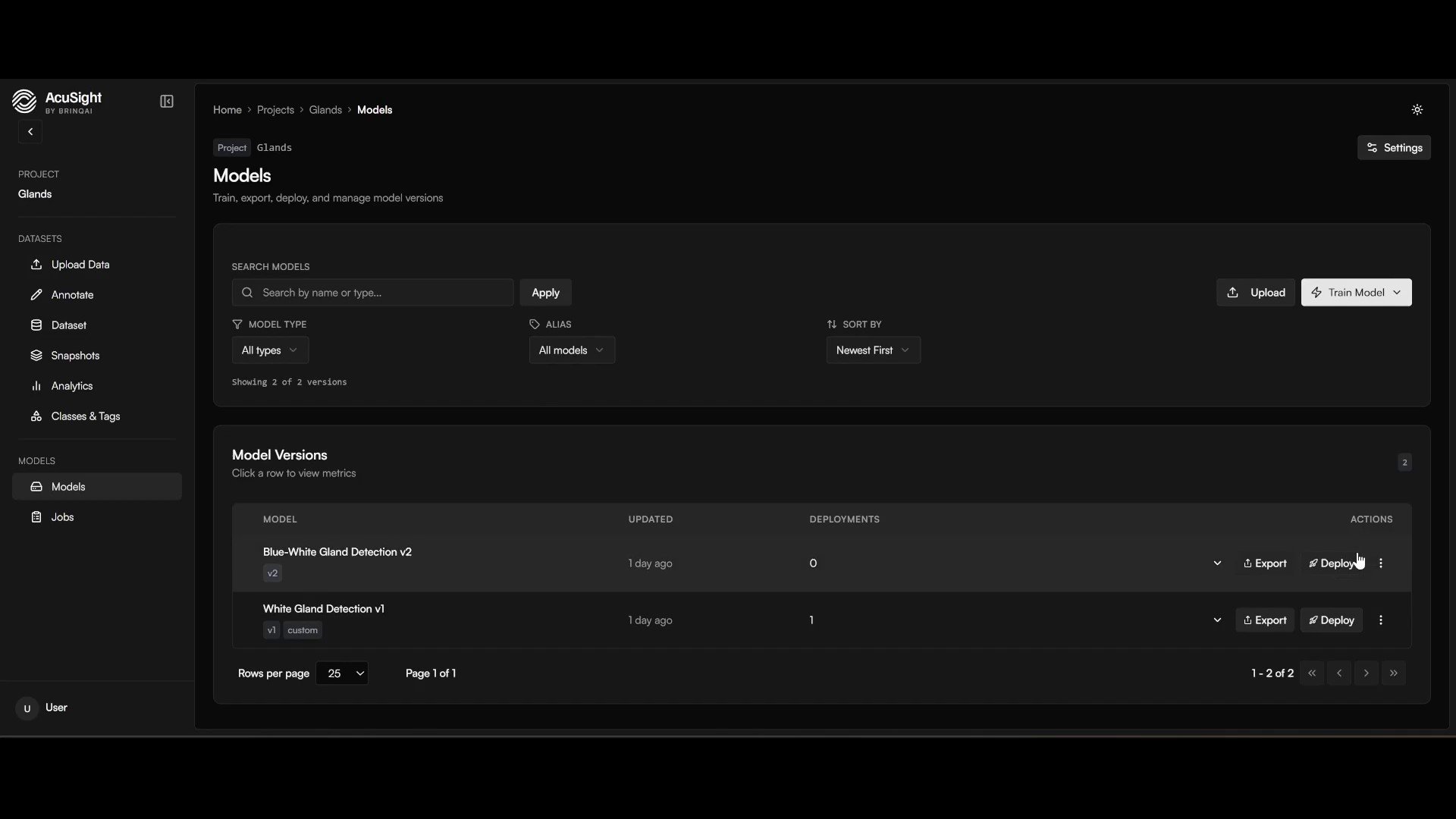1456x819 pixels.
Task: Open the AcuSight logo home
Action: (57, 102)
